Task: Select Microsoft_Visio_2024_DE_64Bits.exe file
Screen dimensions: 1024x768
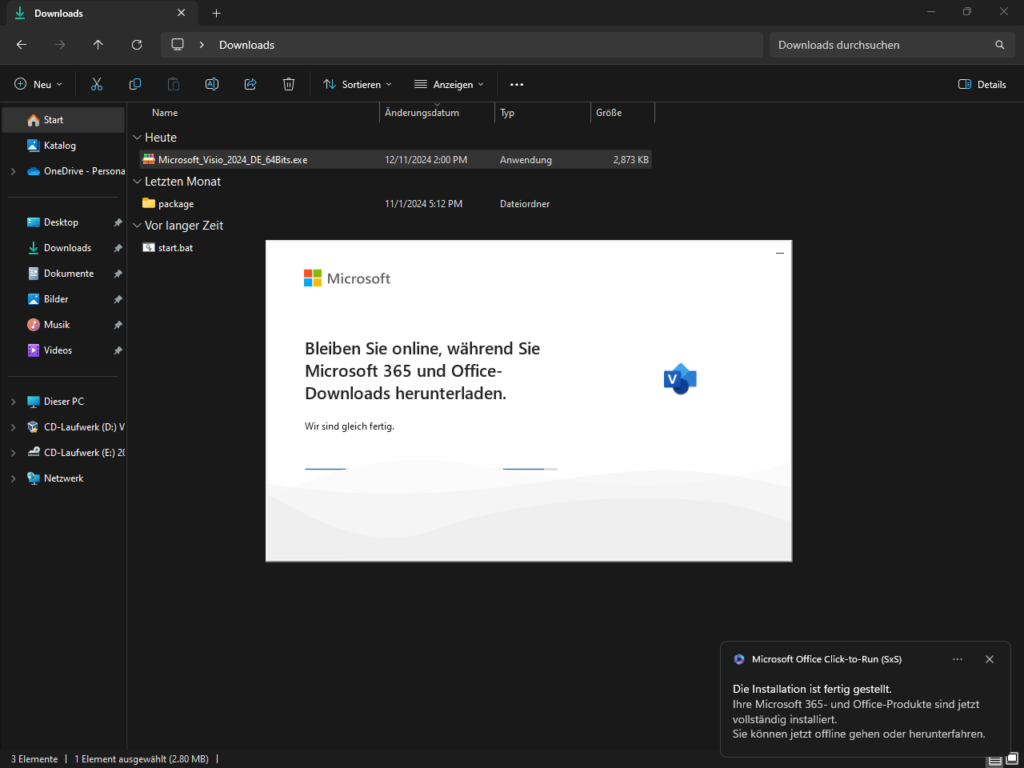Action: pos(233,160)
